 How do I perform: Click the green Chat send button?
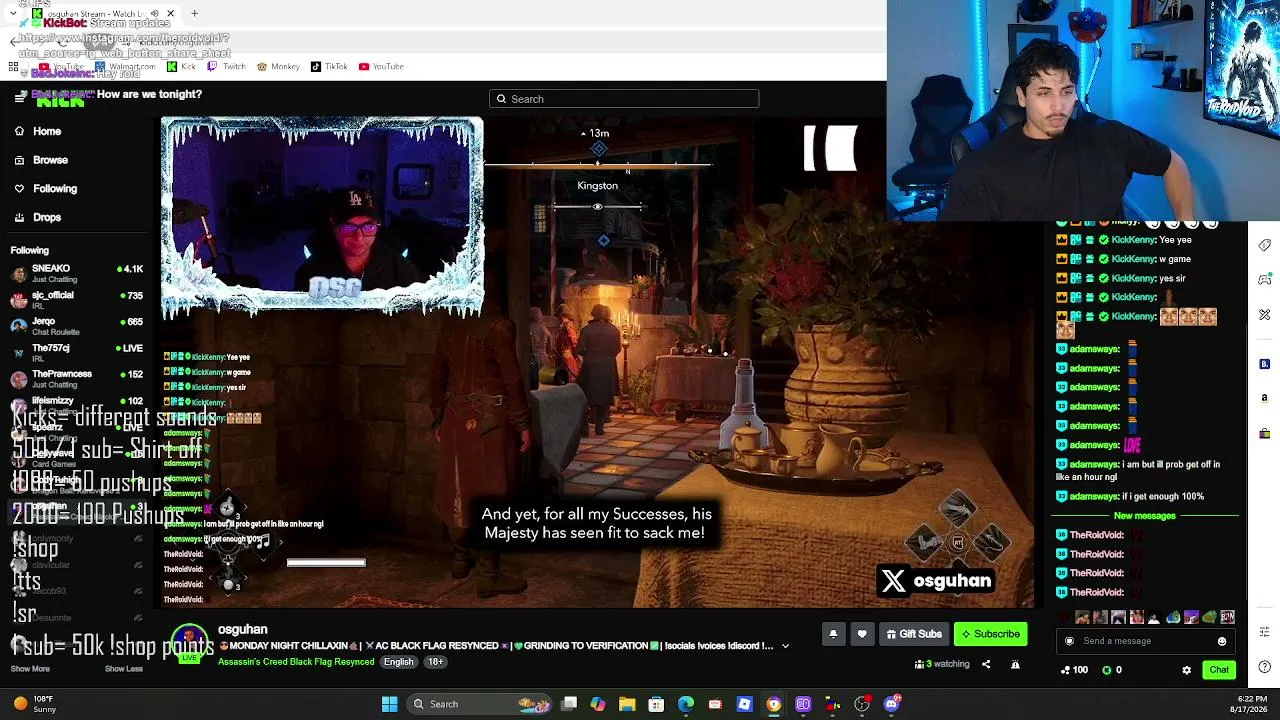point(1219,670)
